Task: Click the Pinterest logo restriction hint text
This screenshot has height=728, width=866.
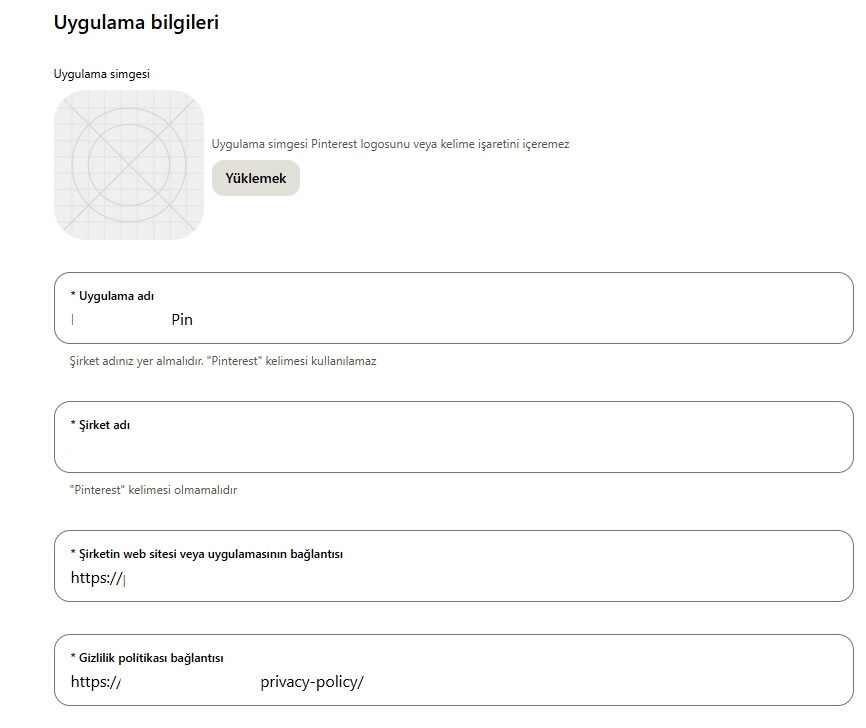Action: 390,144
